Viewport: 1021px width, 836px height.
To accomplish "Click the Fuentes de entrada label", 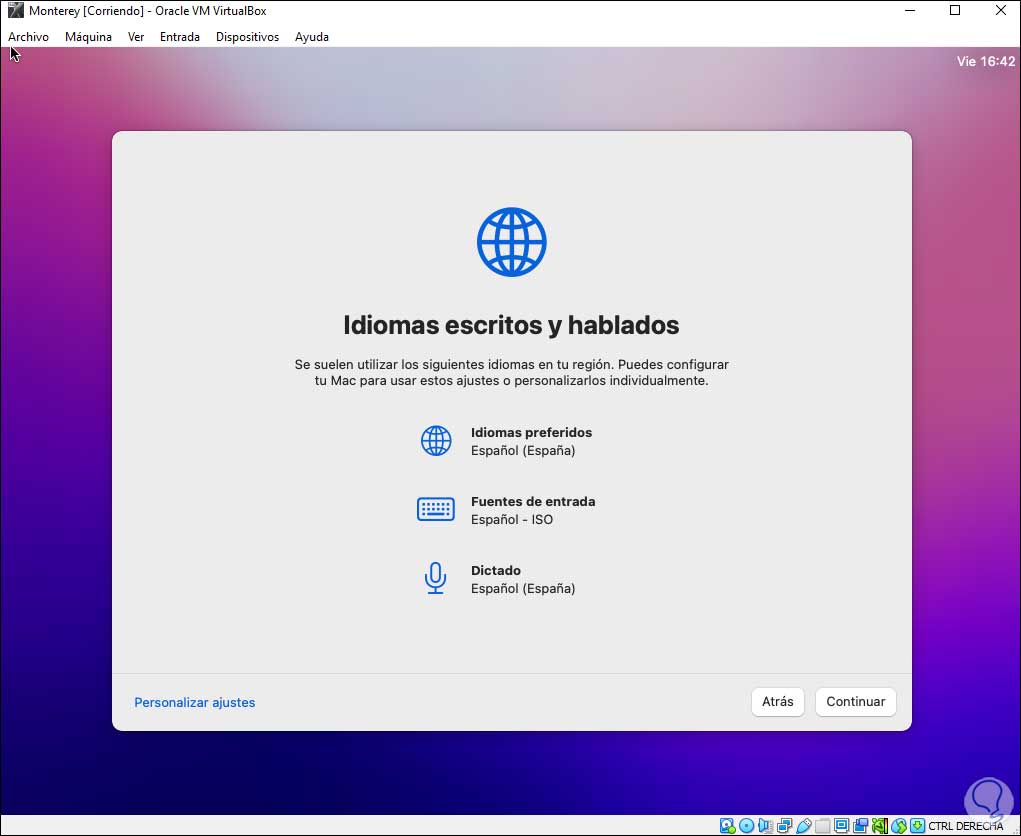I will point(533,501).
